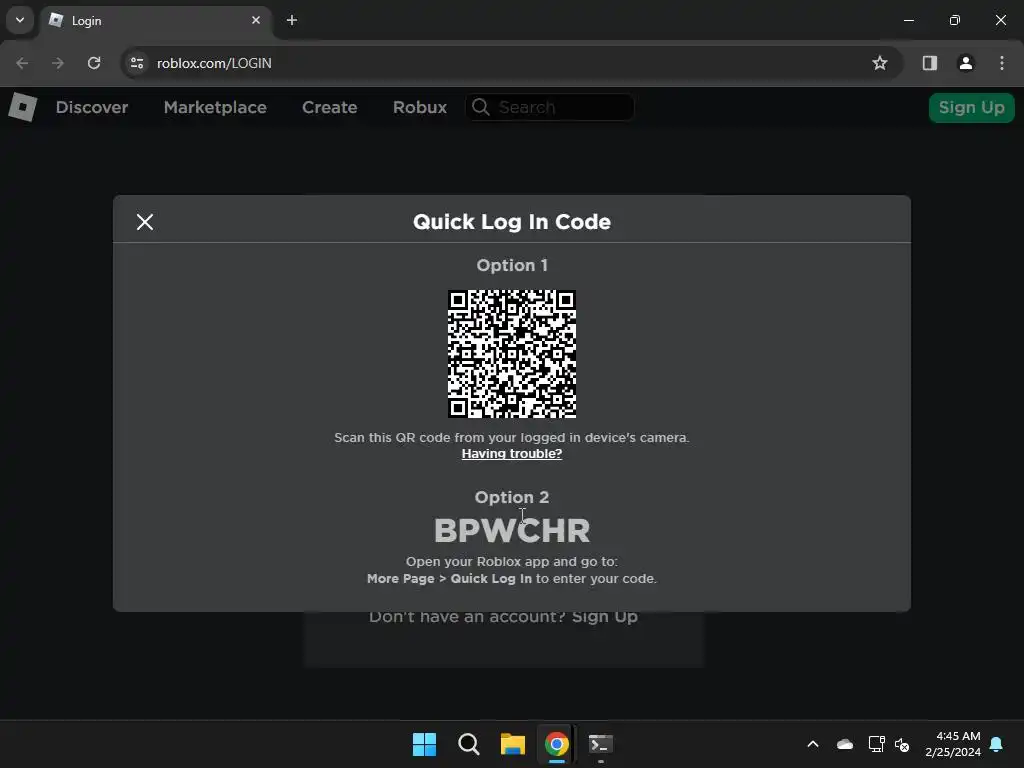Click the More Page > Quick Log In text
1024x768 pixels.
449,579
